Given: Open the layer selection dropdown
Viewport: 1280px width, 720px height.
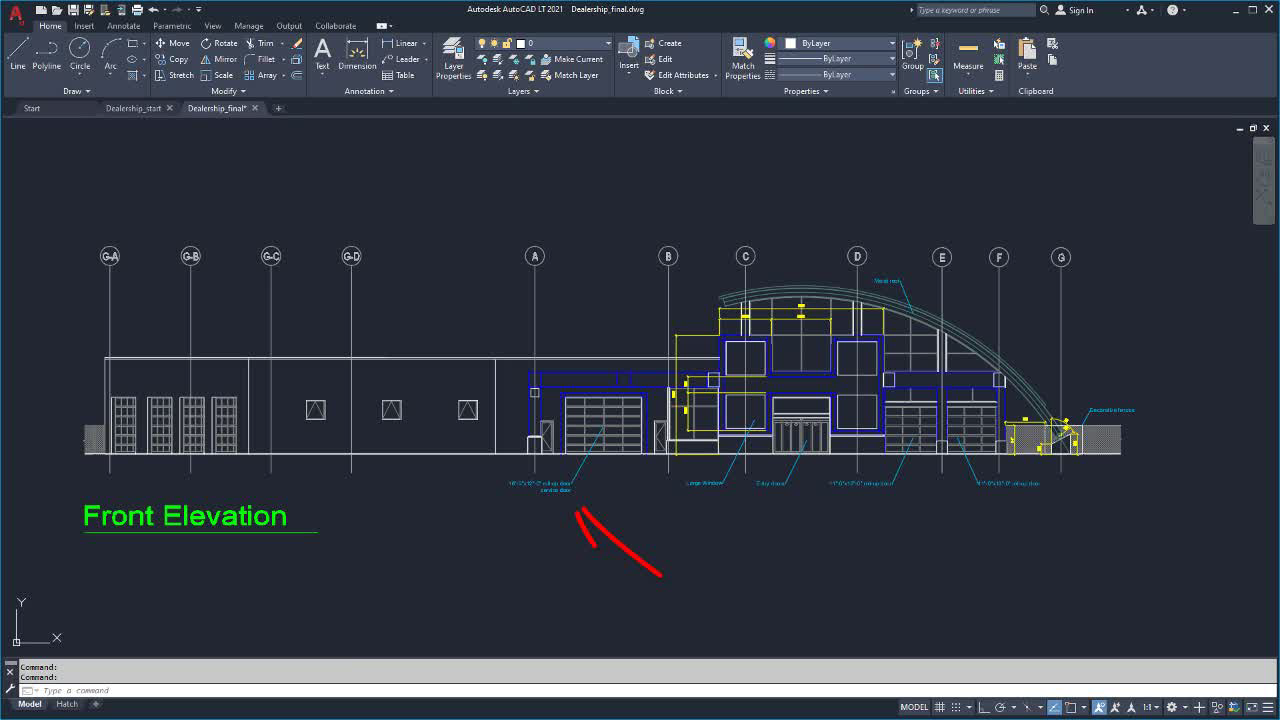Looking at the screenshot, I should (609, 43).
